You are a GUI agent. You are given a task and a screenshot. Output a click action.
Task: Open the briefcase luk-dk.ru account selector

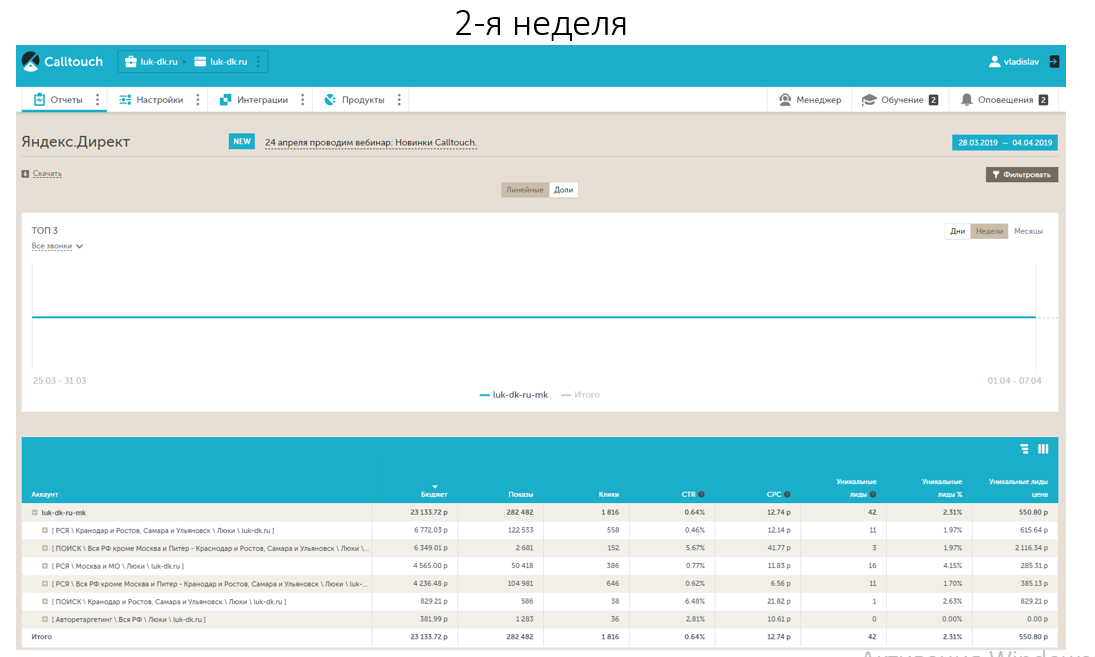pos(151,61)
